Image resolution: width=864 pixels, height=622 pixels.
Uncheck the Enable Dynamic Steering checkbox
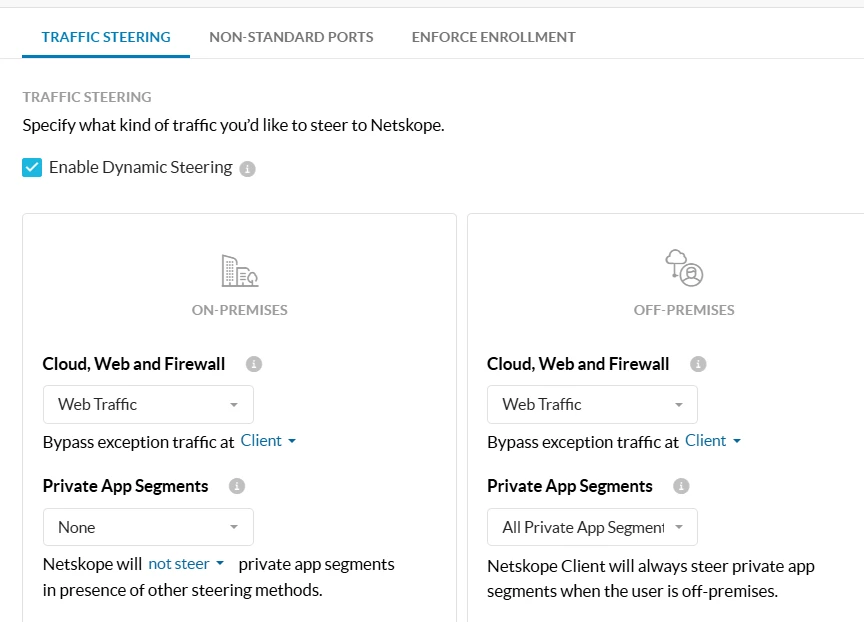click(x=32, y=167)
